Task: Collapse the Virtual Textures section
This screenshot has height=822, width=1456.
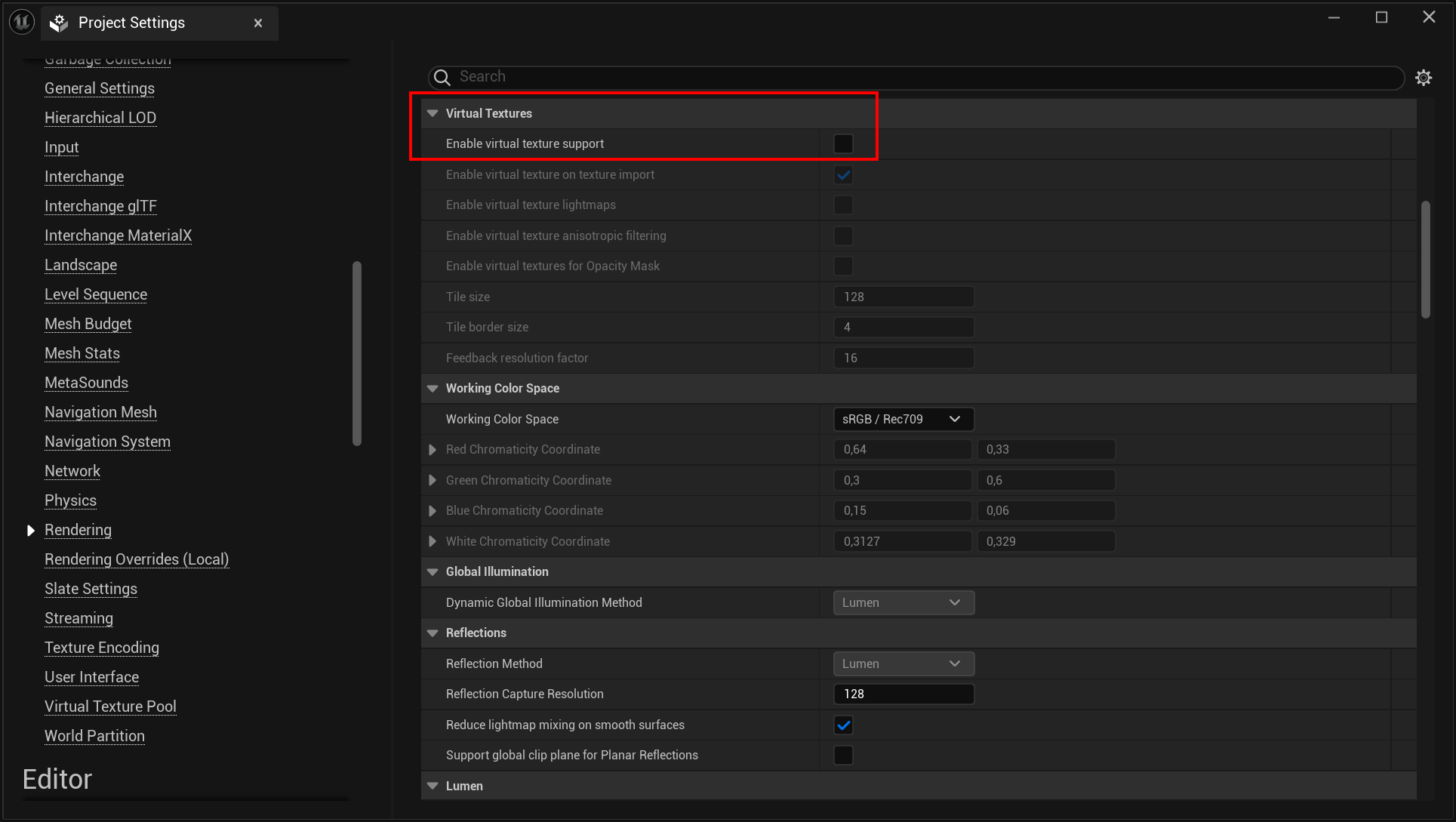Action: click(x=432, y=112)
